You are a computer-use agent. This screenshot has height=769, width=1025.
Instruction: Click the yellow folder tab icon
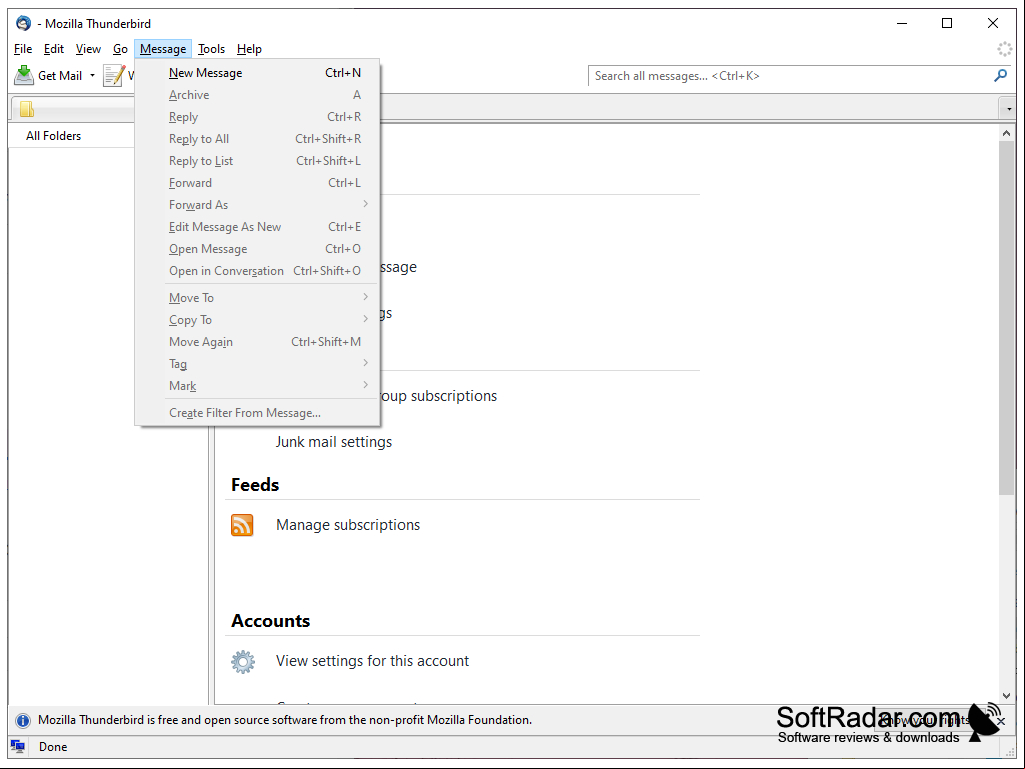click(x=27, y=109)
